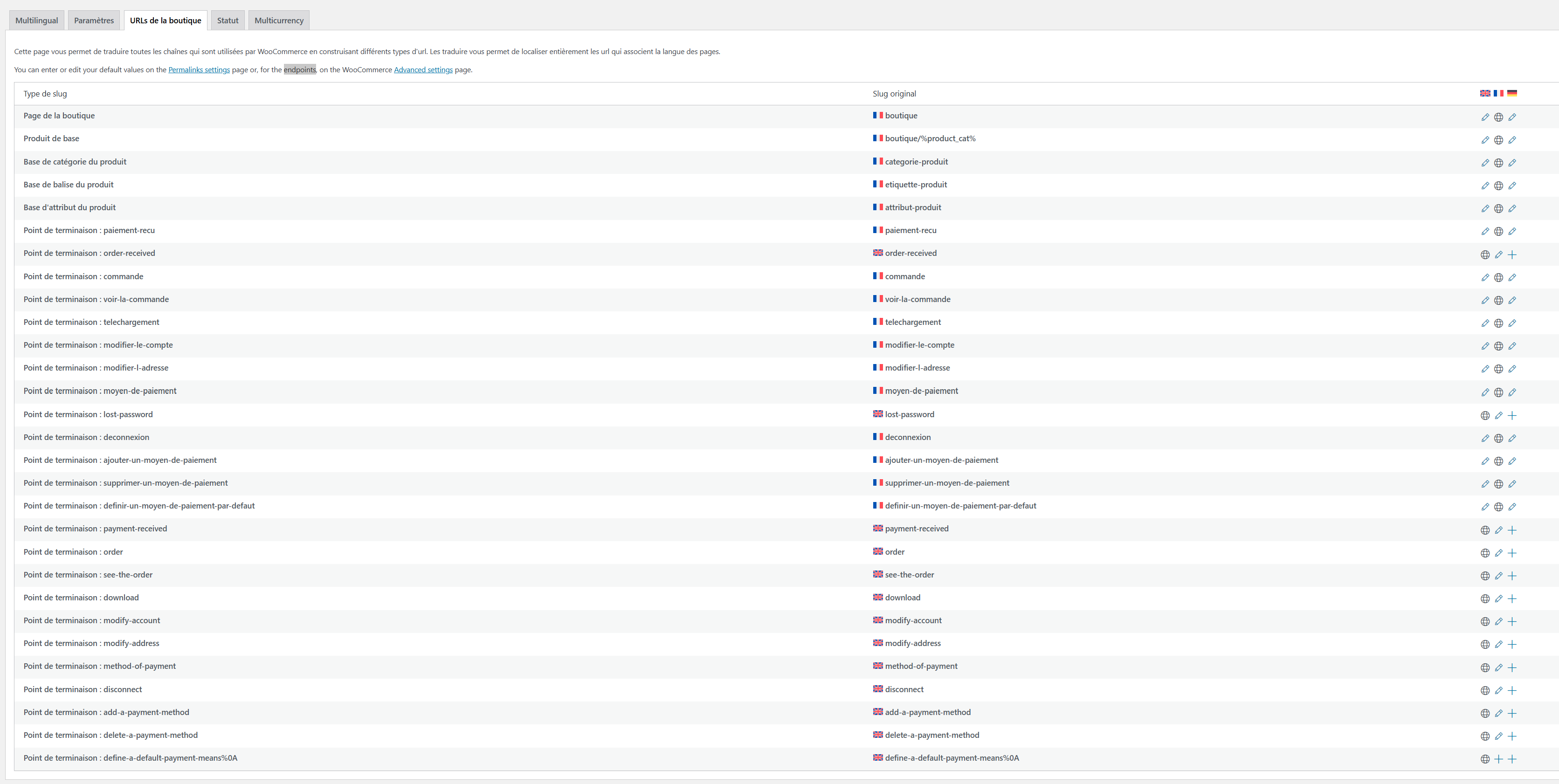Viewport: 1559px width, 784px height.
Task: Edit French translation of 'modify-account' endpoint
Action: 1498,622
